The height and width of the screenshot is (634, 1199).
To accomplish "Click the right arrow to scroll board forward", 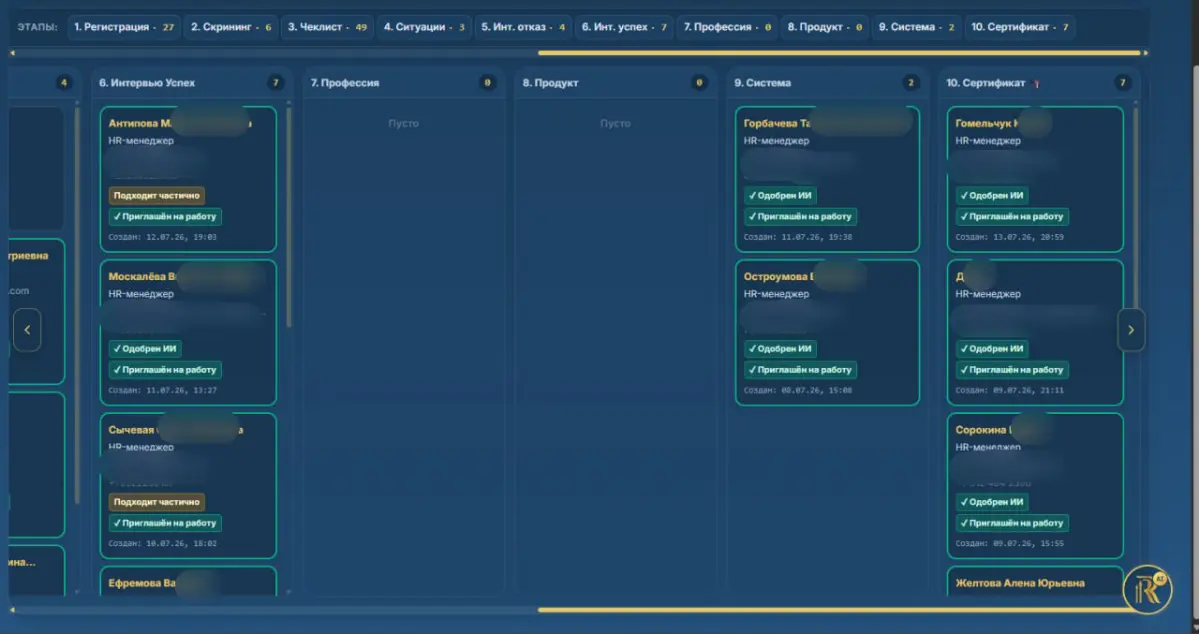I will (x=1131, y=330).
